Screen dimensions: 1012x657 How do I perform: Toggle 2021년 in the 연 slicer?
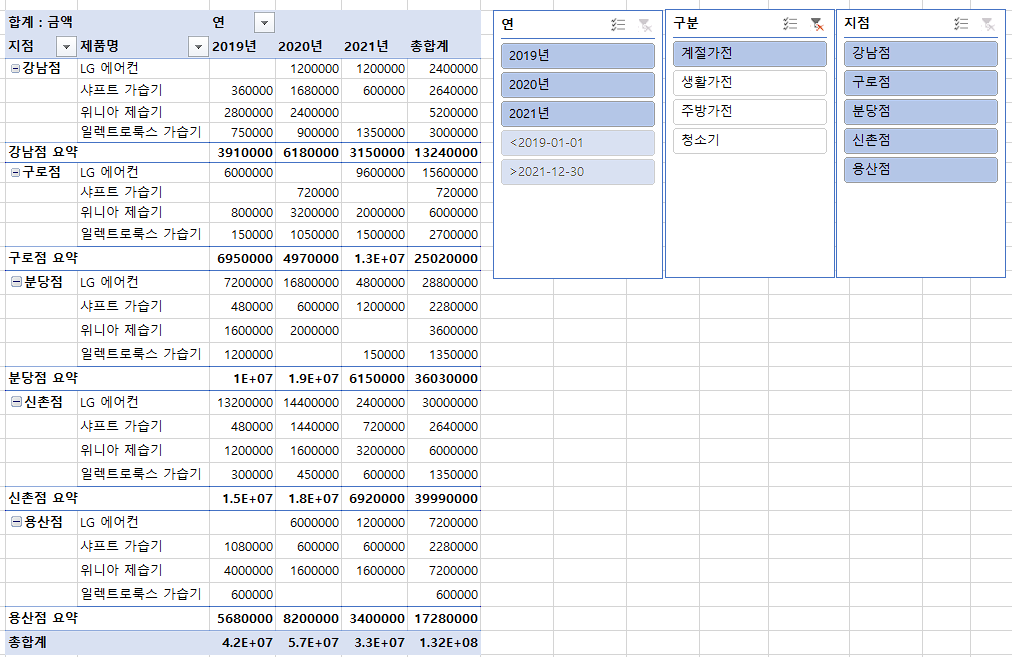(x=578, y=114)
